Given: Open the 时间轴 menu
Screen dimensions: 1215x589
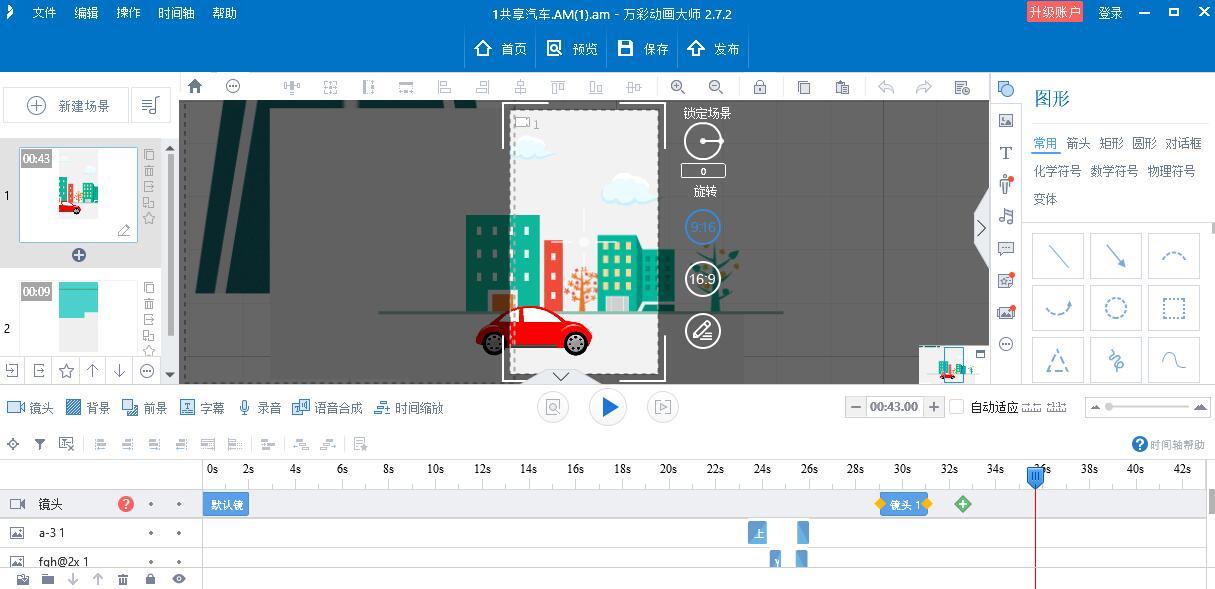Looking at the screenshot, I should pos(176,13).
